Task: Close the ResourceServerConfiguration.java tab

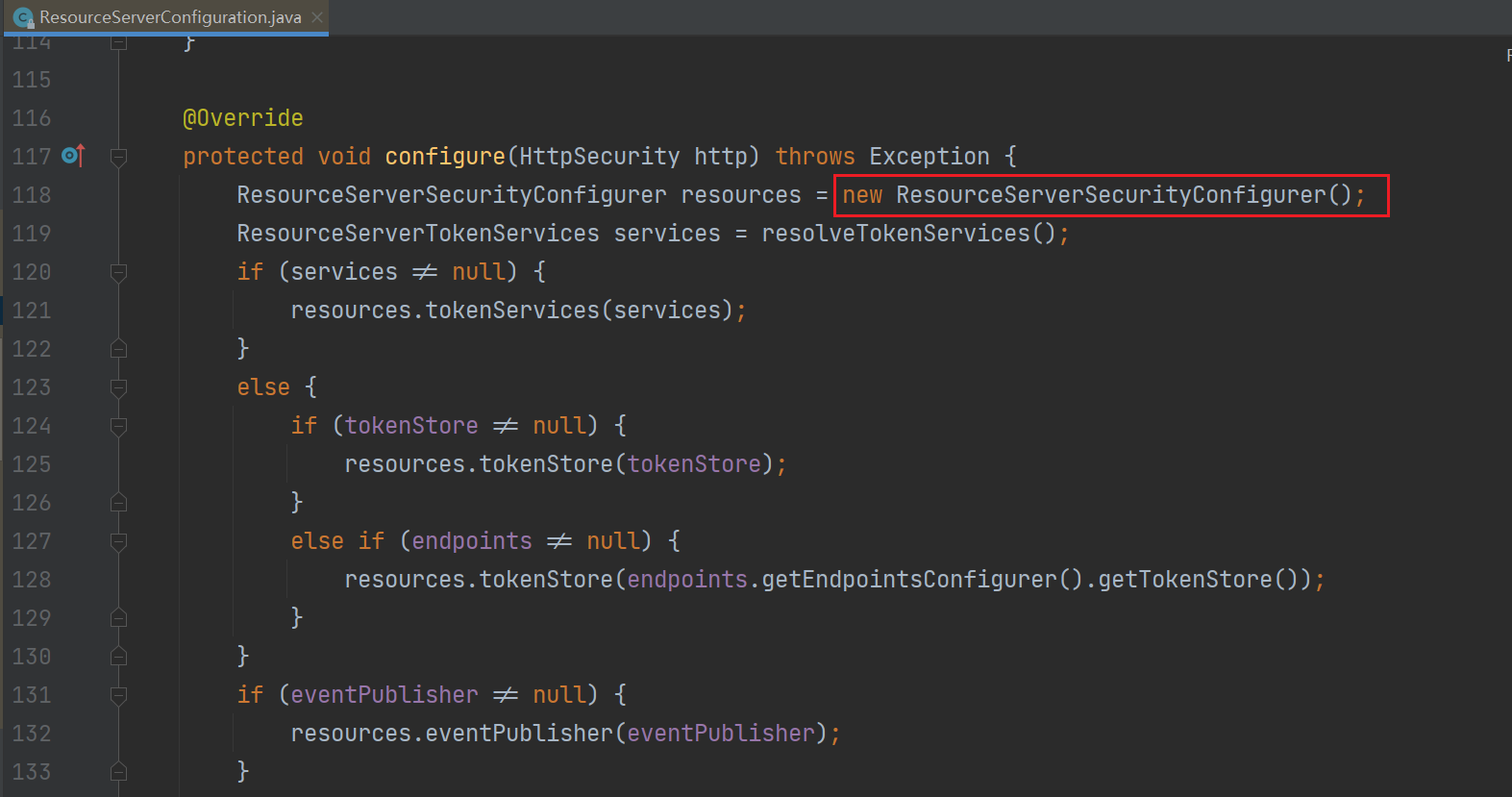Action: [317, 17]
